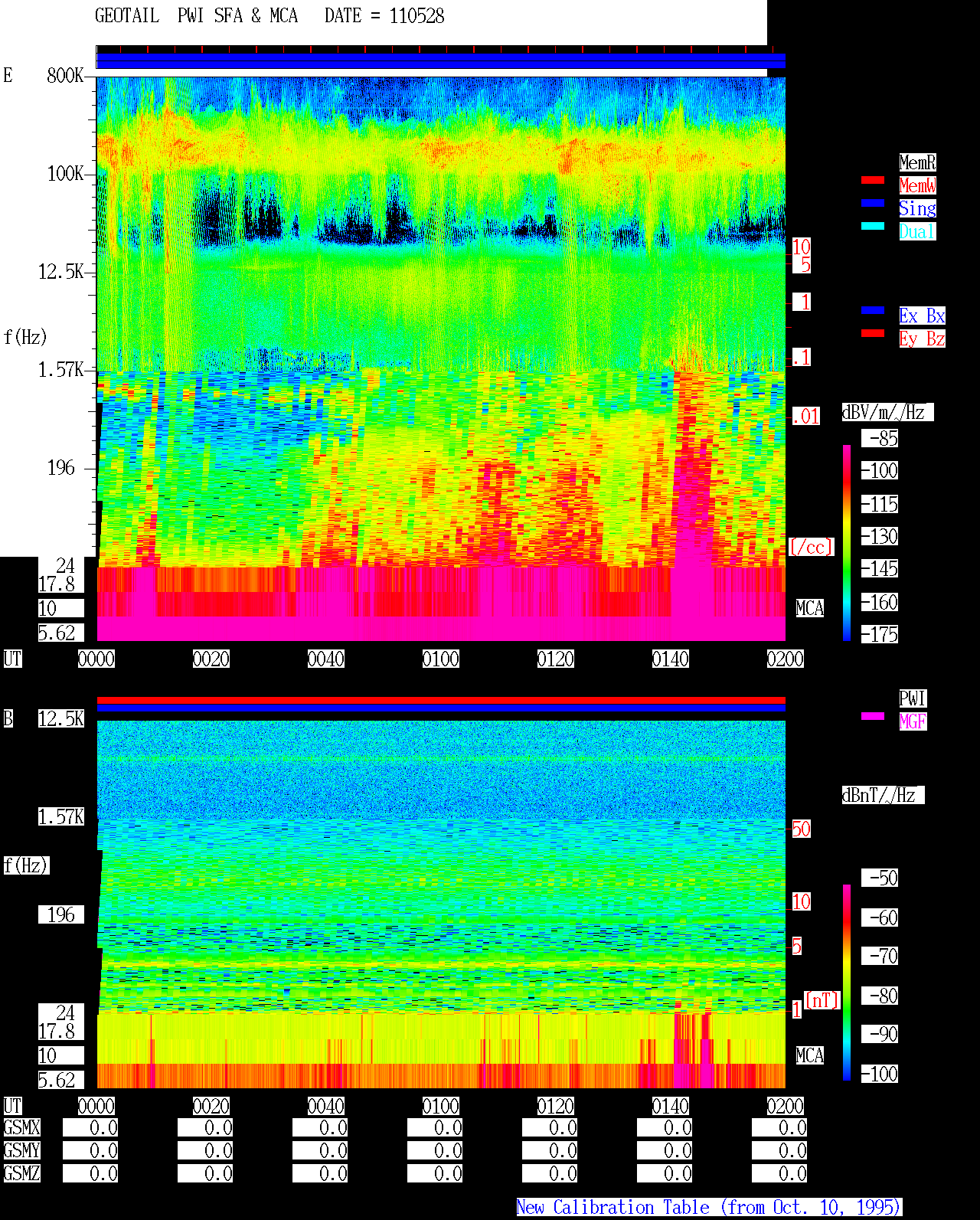This screenshot has width=980, height=1220.
Task: Click the dBV/m/√Hz color scale bar
Action: coord(847,542)
